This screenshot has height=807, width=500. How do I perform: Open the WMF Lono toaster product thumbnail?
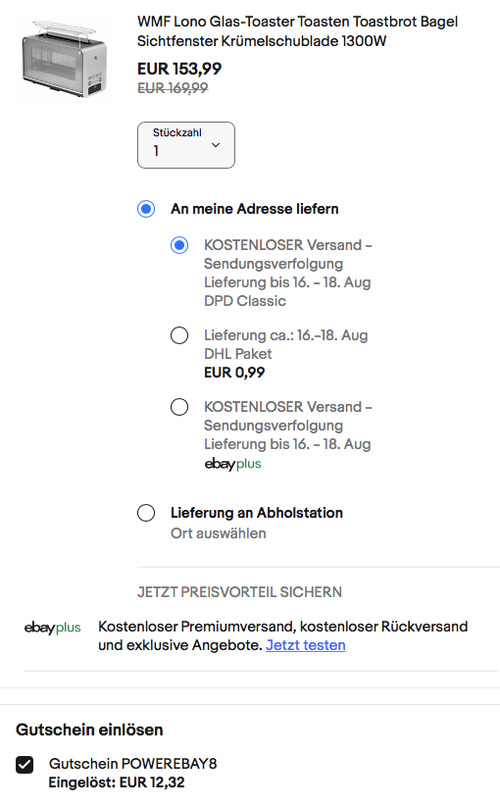(x=64, y=59)
